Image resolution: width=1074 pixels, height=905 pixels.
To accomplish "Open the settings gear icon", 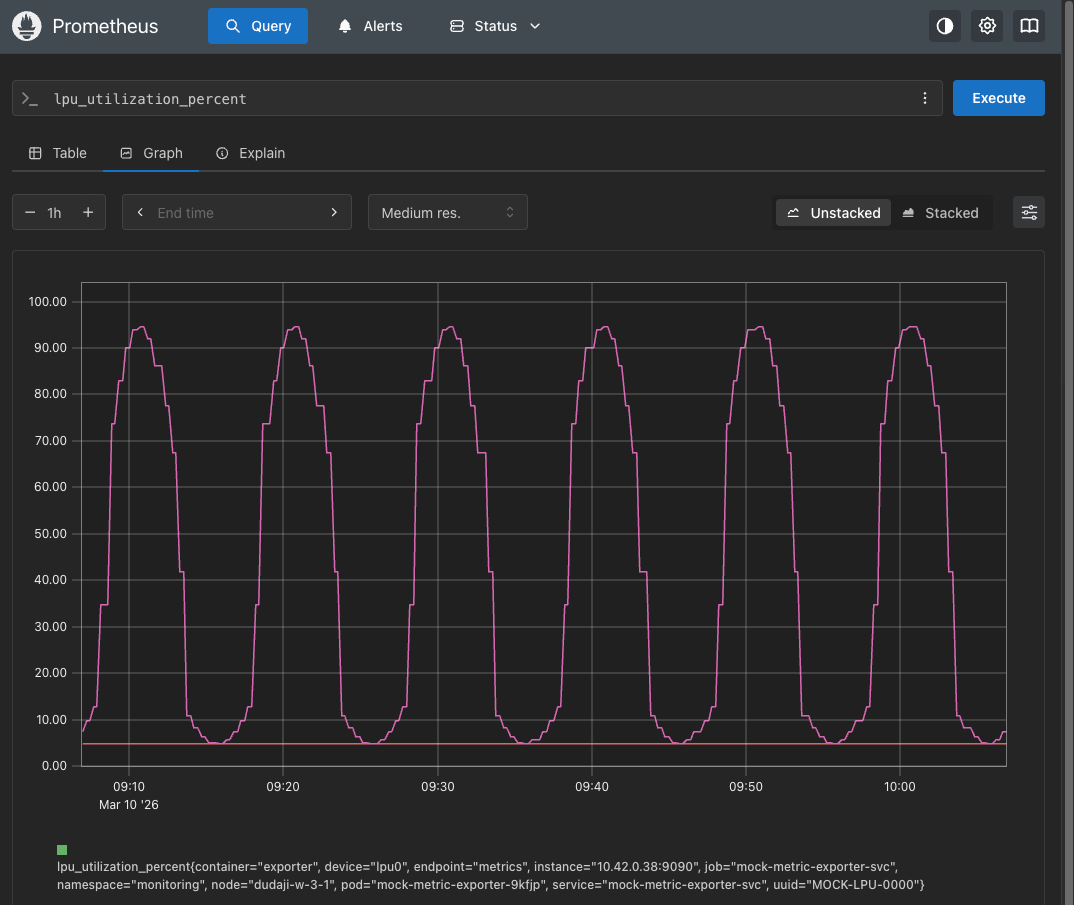I will pos(987,26).
